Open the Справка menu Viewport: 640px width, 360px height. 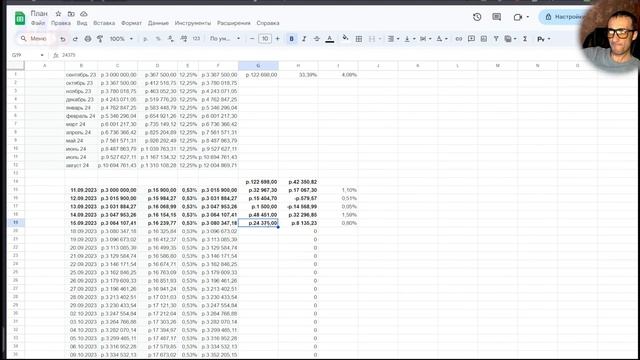pos(268,23)
